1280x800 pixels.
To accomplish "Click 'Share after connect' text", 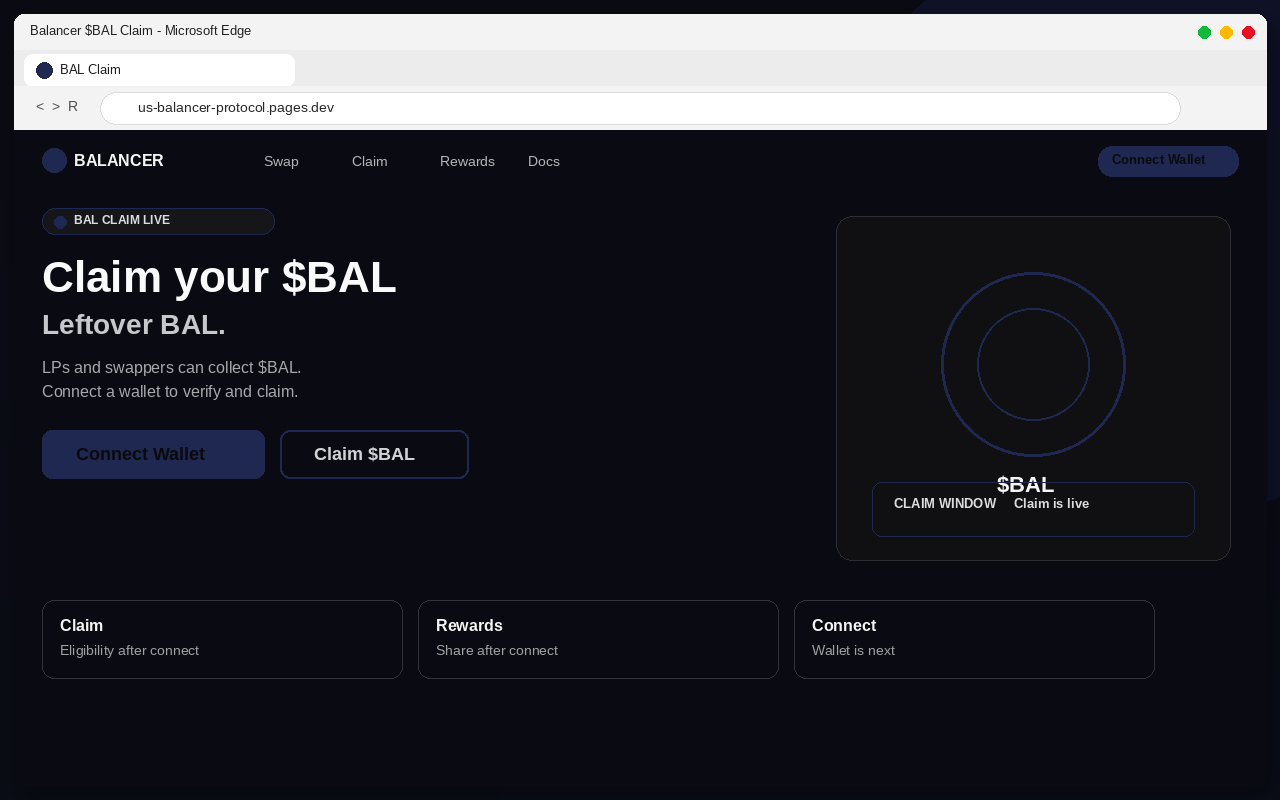I will [x=497, y=651].
